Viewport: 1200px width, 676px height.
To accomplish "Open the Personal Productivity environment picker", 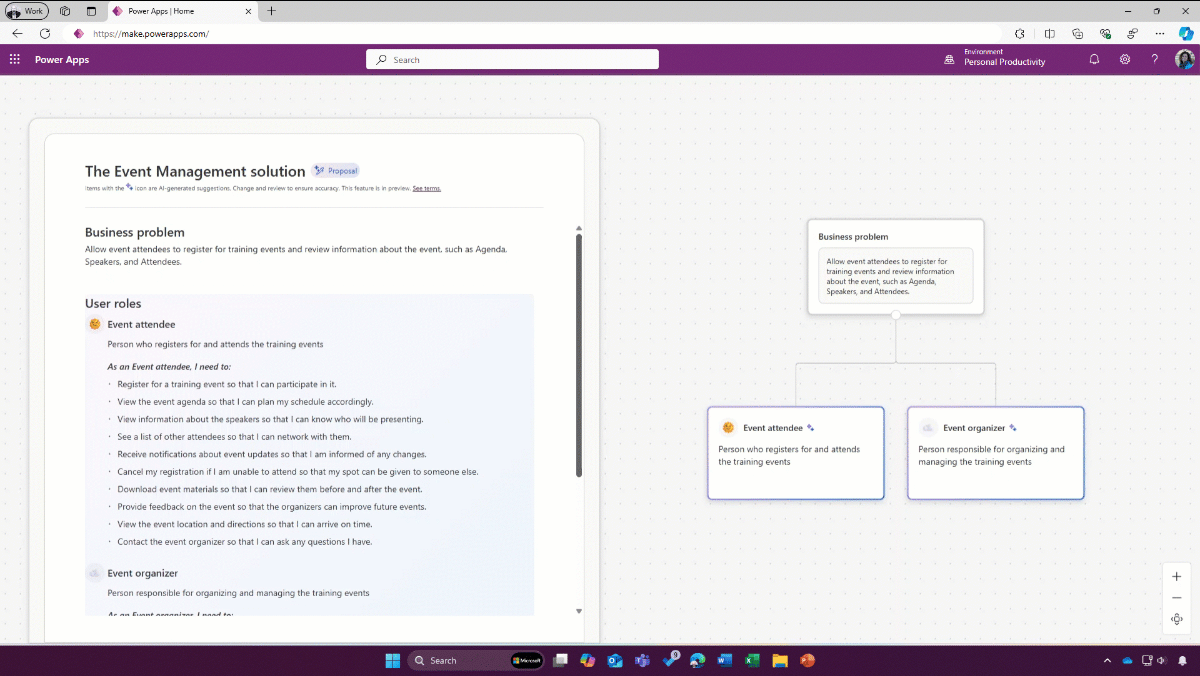I will [x=995, y=60].
